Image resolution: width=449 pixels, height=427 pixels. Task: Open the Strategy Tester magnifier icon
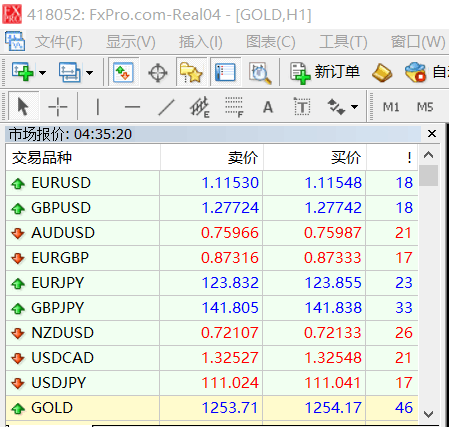(260, 72)
